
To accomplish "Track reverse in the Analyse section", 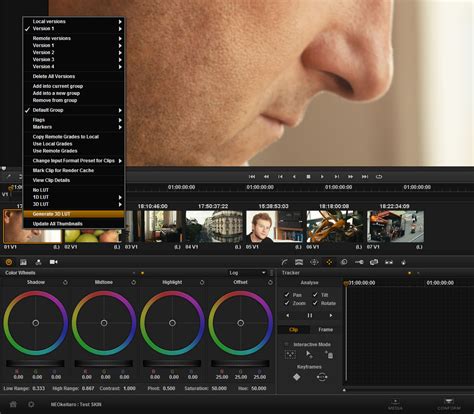I will (x=288, y=315).
